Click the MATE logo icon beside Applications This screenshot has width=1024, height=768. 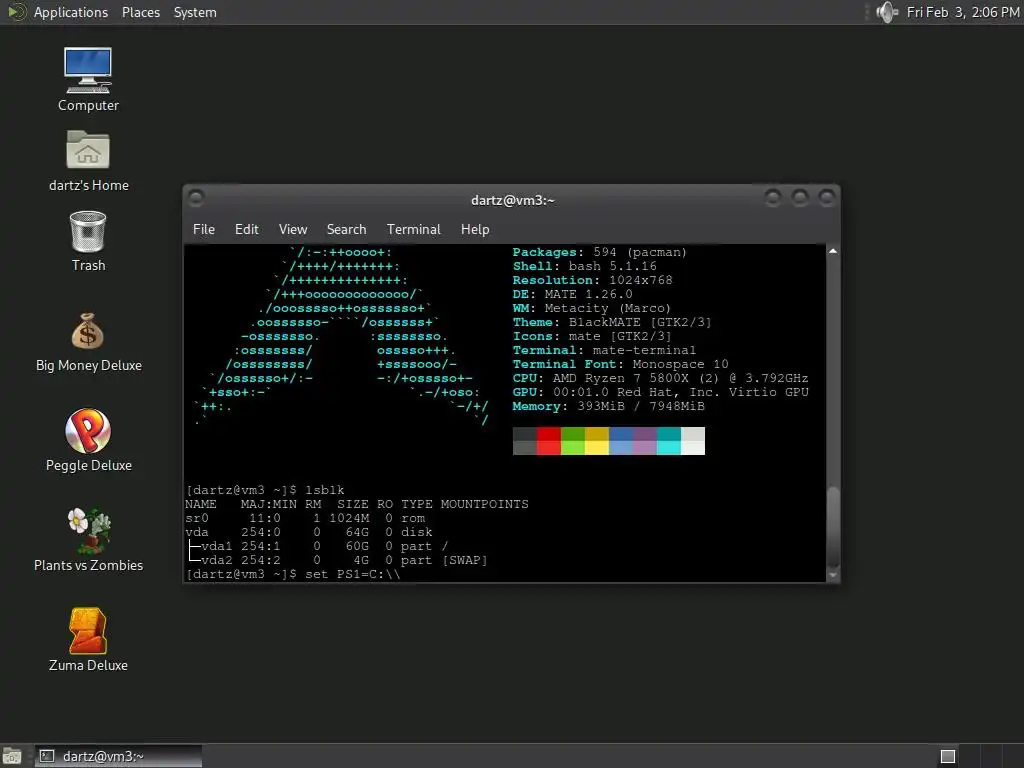pyautogui.click(x=16, y=12)
